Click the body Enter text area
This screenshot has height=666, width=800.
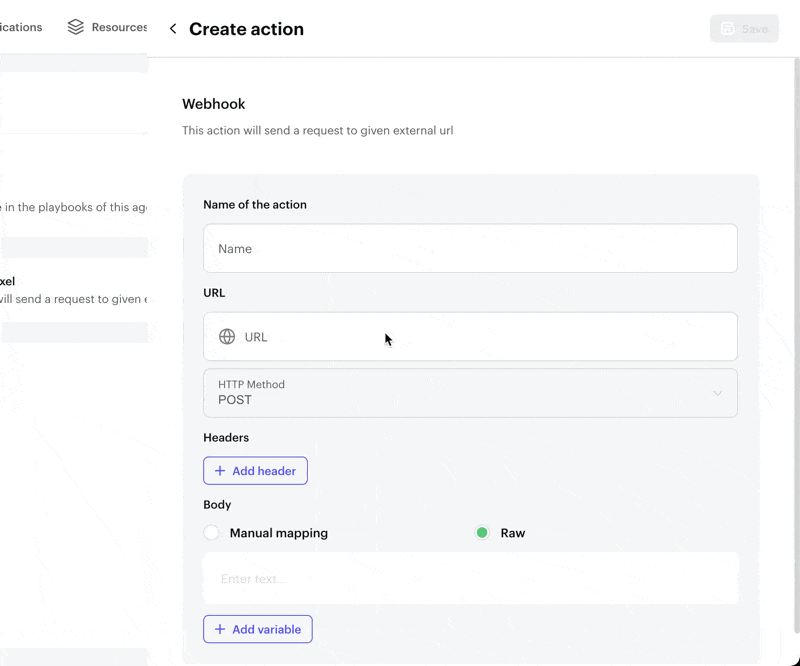pyautogui.click(x=470, y=578)
